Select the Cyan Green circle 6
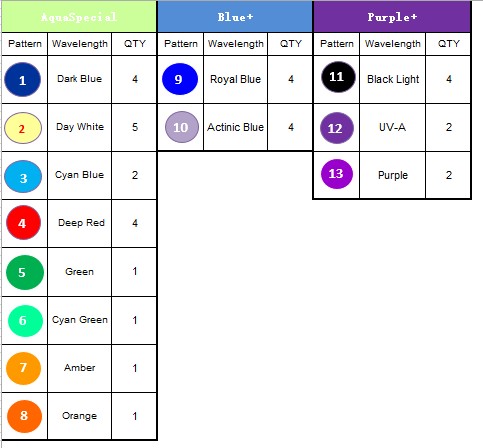This screenshot has height=448, width=483. [25, 321]
